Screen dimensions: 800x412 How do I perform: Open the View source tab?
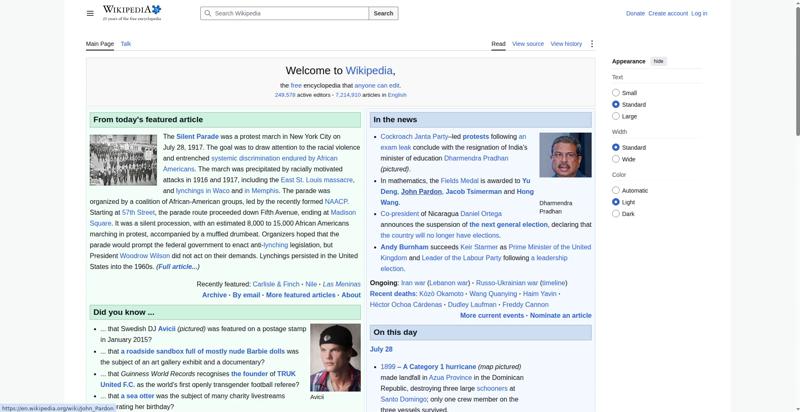click(528, 44)
